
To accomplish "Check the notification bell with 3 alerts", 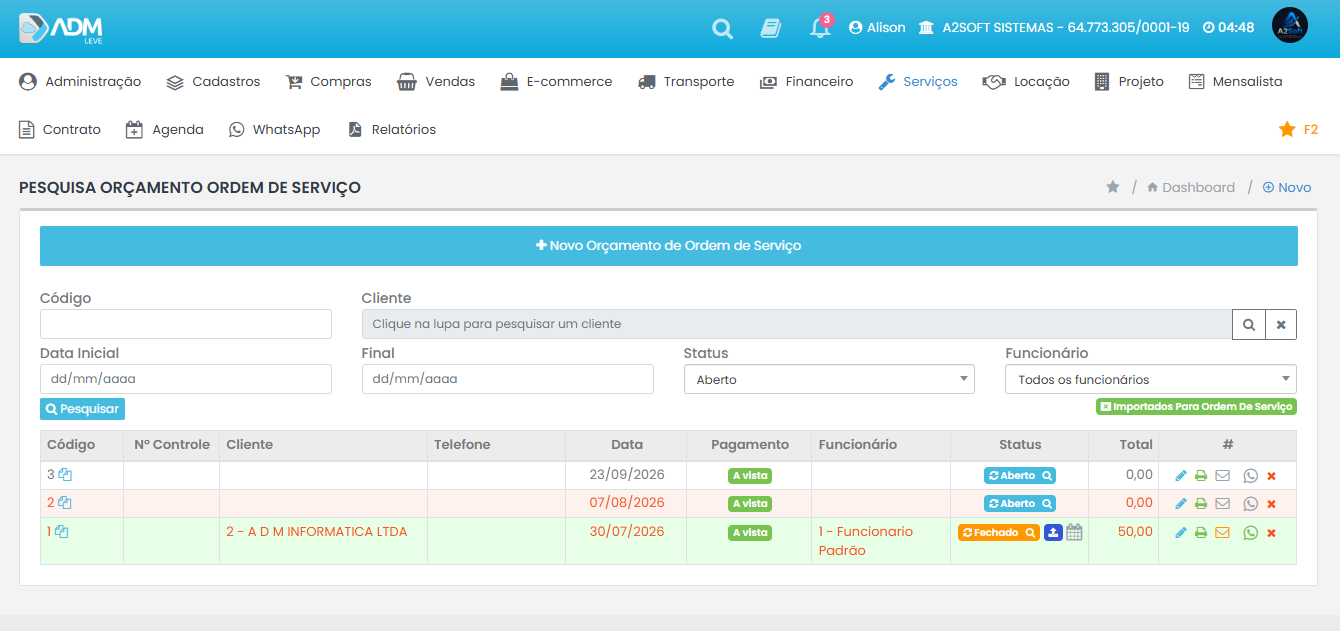I will pos(820,27).
